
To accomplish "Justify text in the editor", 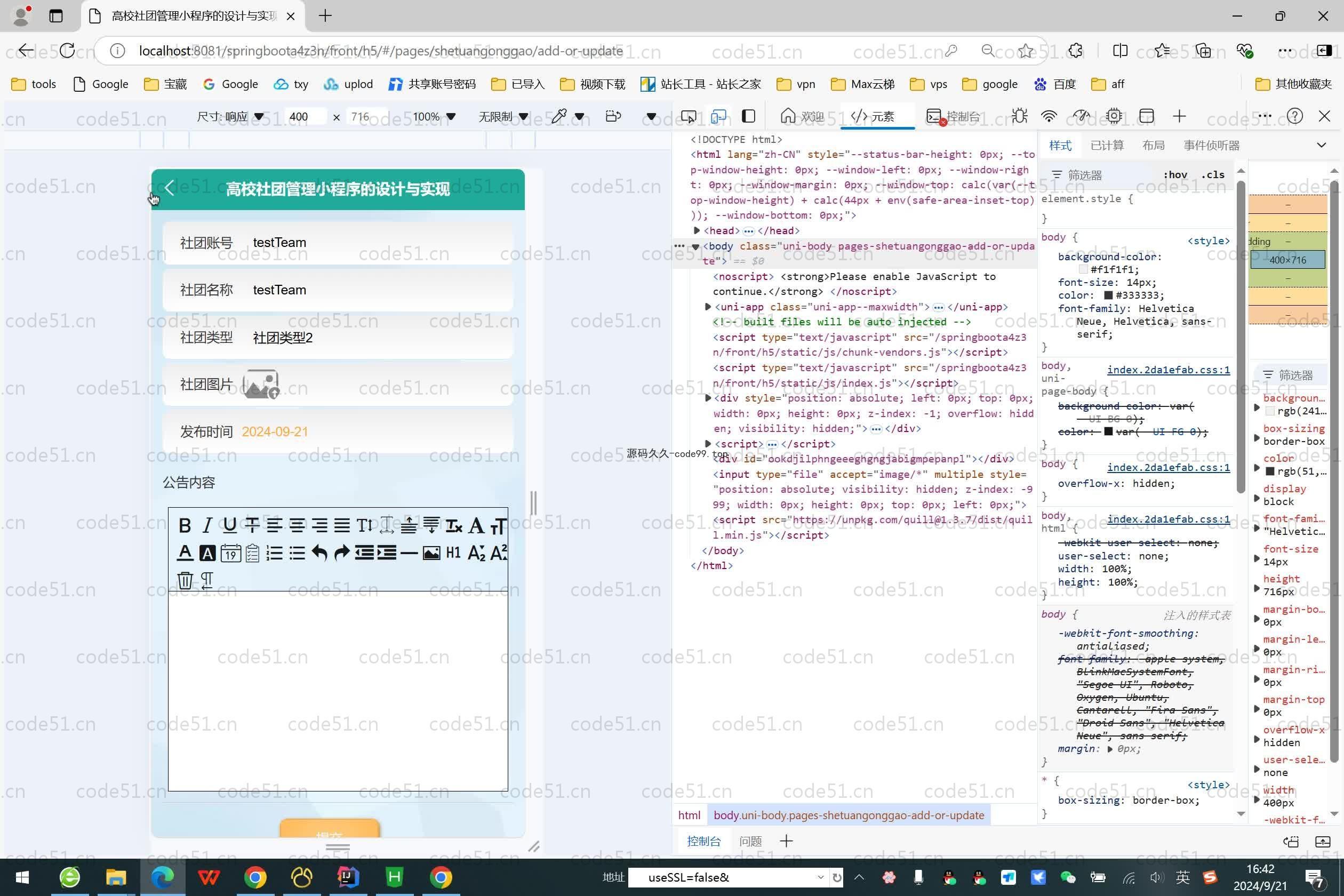I will 342,525.
